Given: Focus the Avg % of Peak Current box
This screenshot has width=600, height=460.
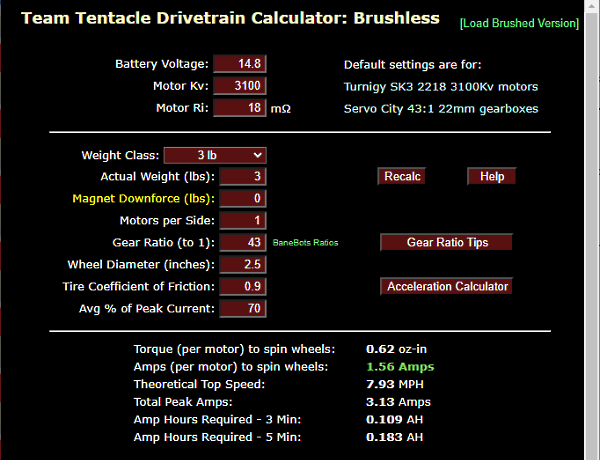Looking at the screenshot, I should click(242, 309).
